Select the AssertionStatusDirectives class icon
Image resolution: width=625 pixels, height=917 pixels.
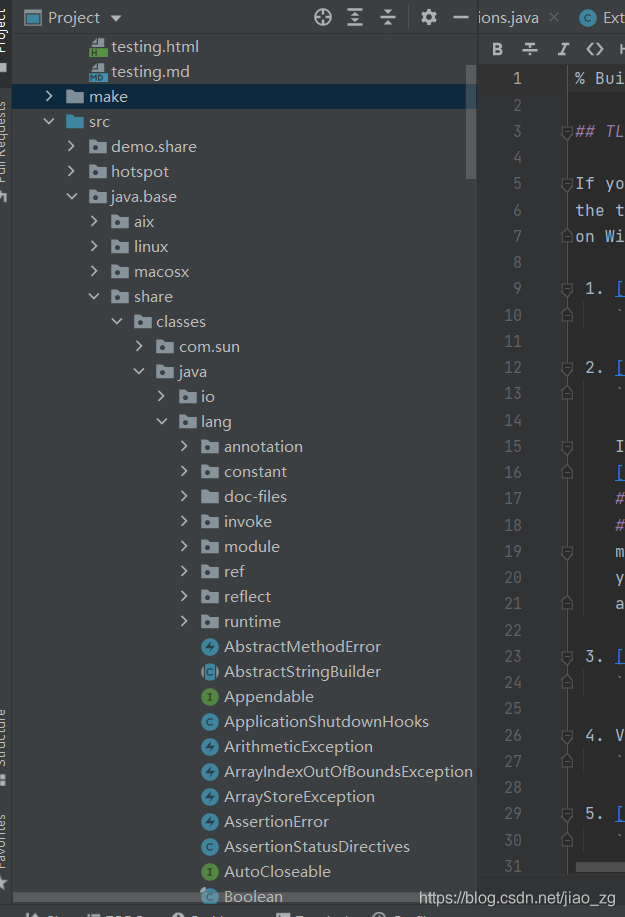(x=210, y=847)
